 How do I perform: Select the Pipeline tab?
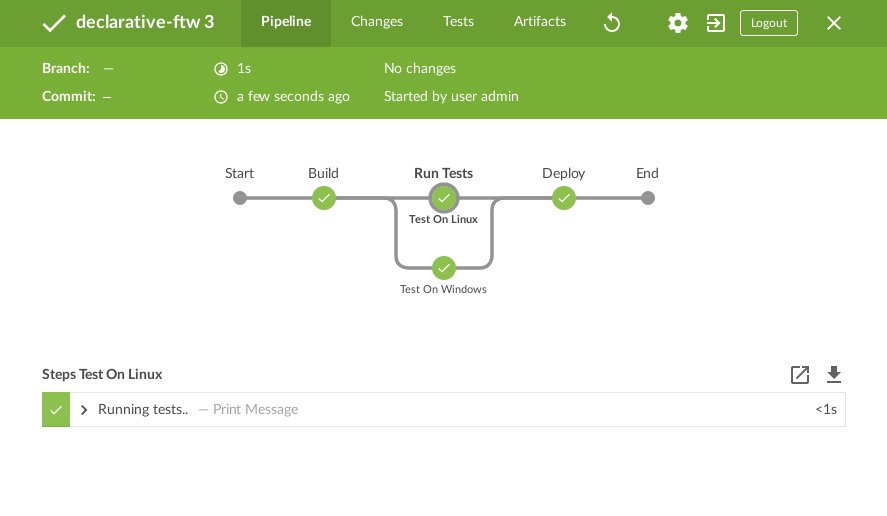tap(286, 22)
